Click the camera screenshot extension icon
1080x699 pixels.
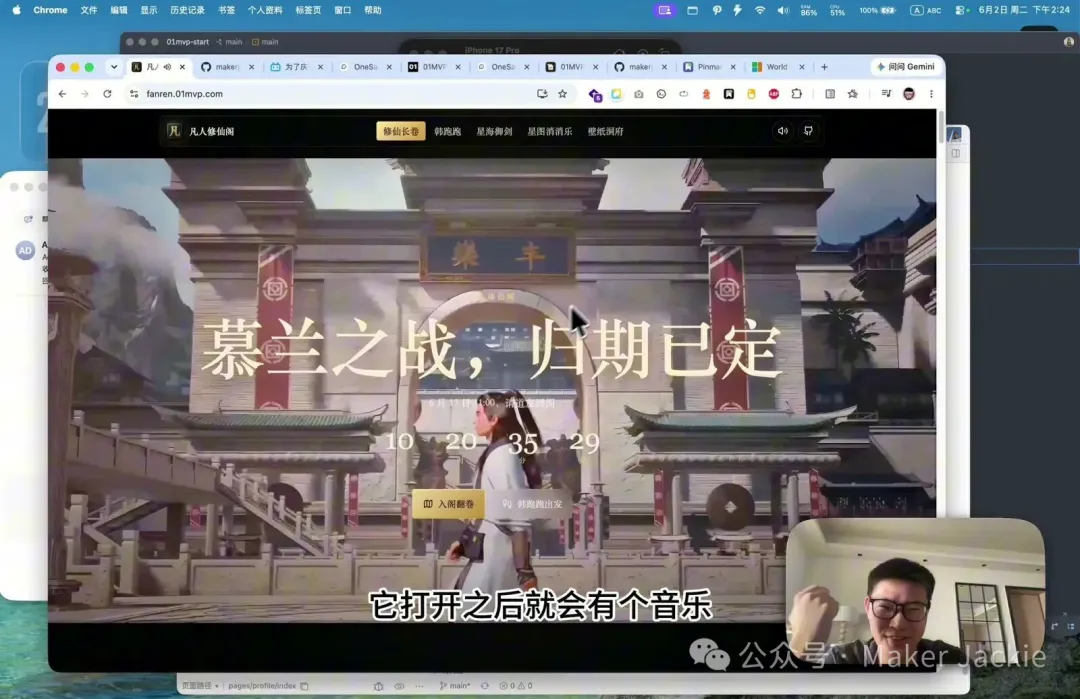tap(638, 94)
